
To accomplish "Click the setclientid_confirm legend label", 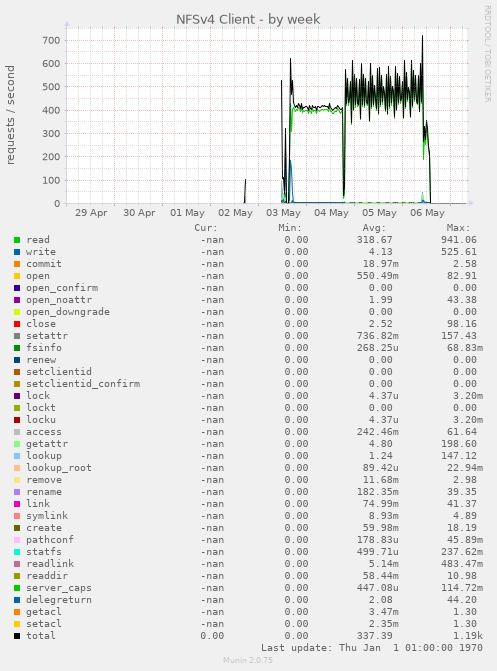I will point(83,384).
